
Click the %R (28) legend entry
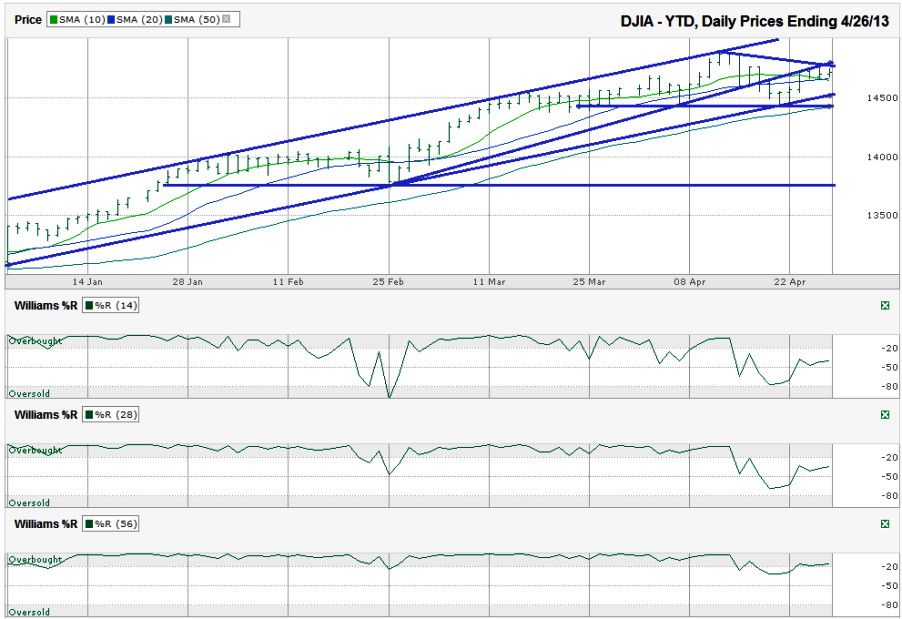[x=110, y=415]
